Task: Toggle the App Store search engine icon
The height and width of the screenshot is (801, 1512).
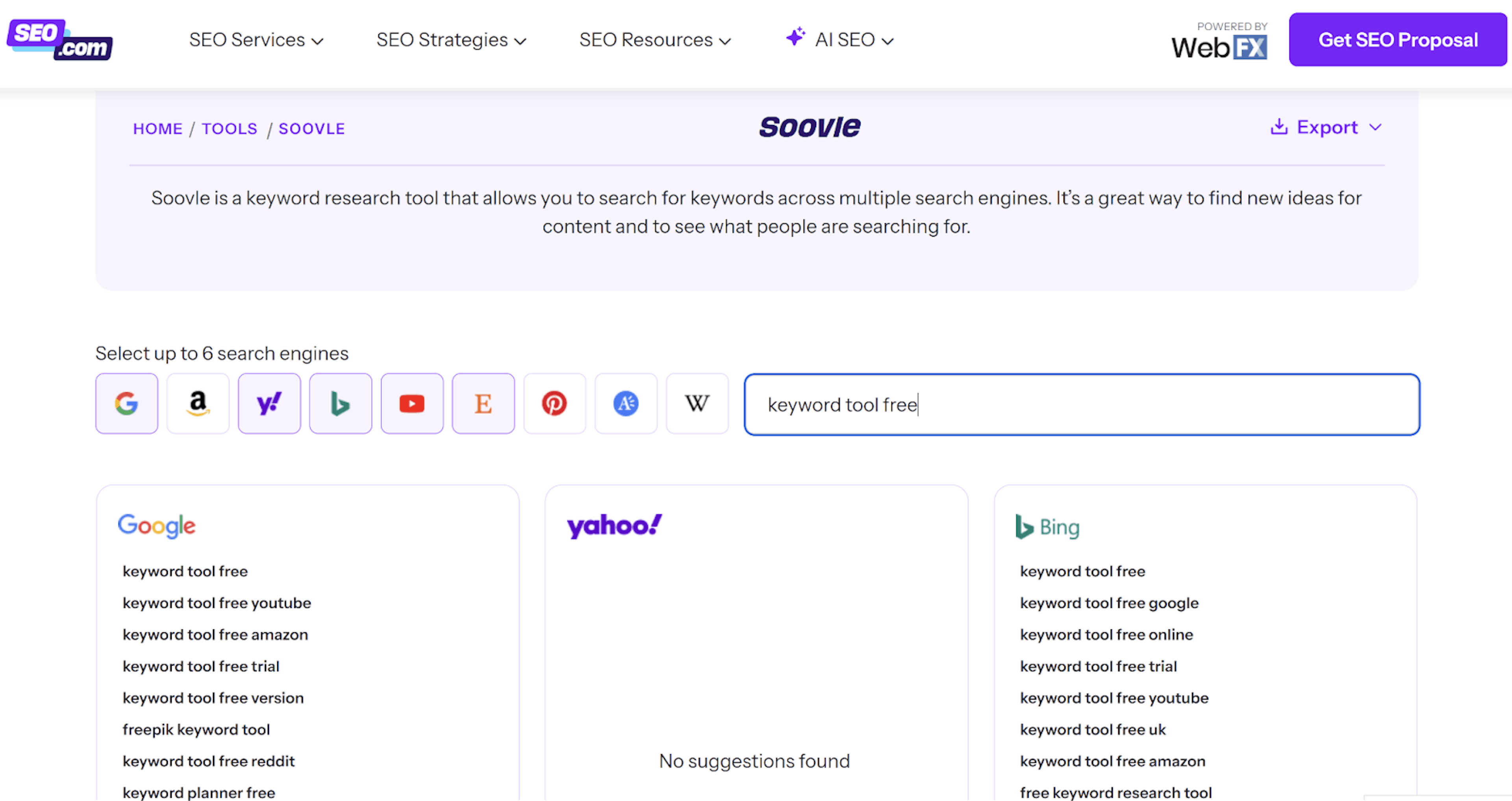Action: [x=626, y=404]
